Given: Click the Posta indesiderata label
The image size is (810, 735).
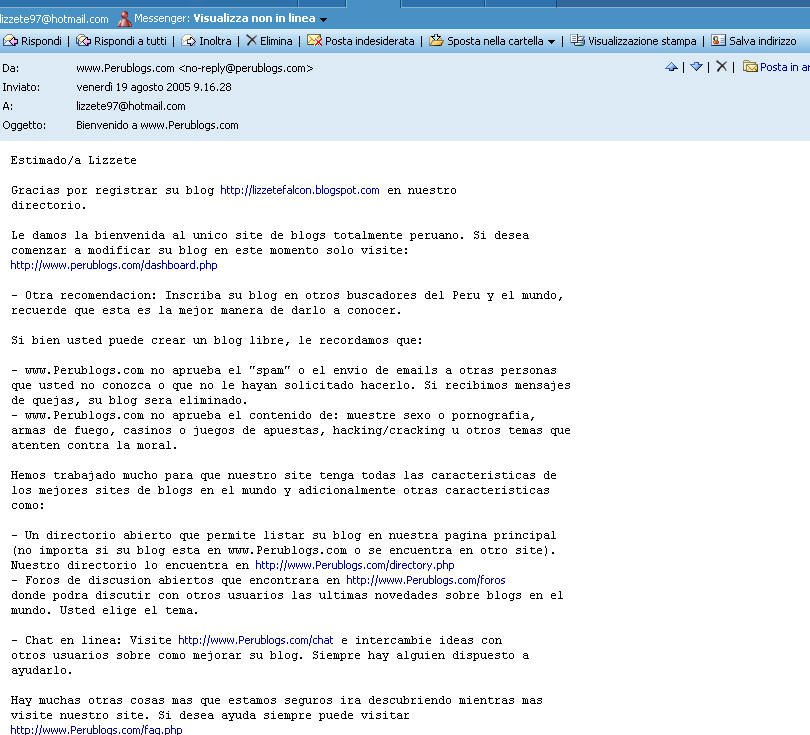Looking at the screenshot, I should point(369,41).
